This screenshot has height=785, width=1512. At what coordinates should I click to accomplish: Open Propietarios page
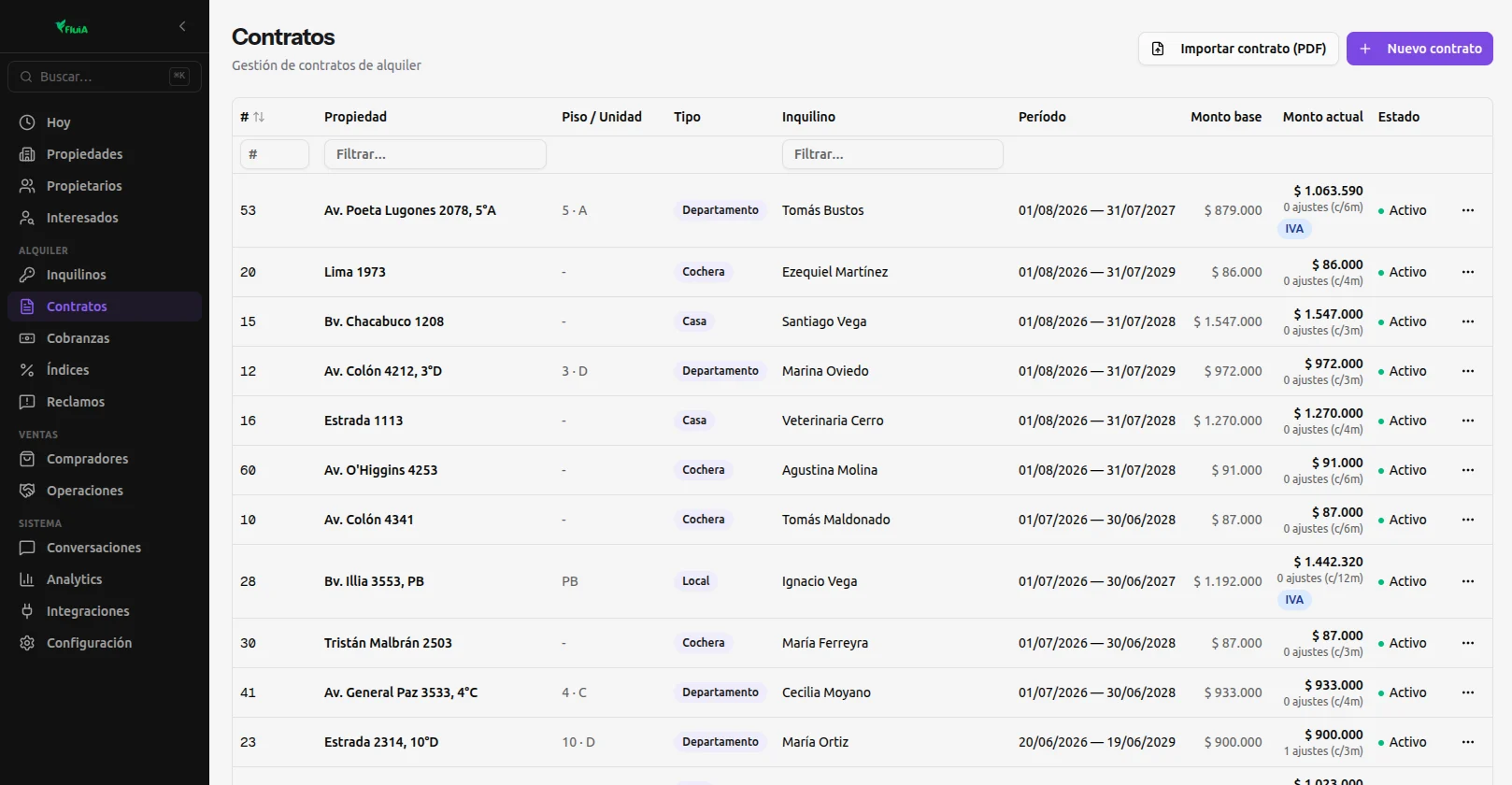click(105, 186)
